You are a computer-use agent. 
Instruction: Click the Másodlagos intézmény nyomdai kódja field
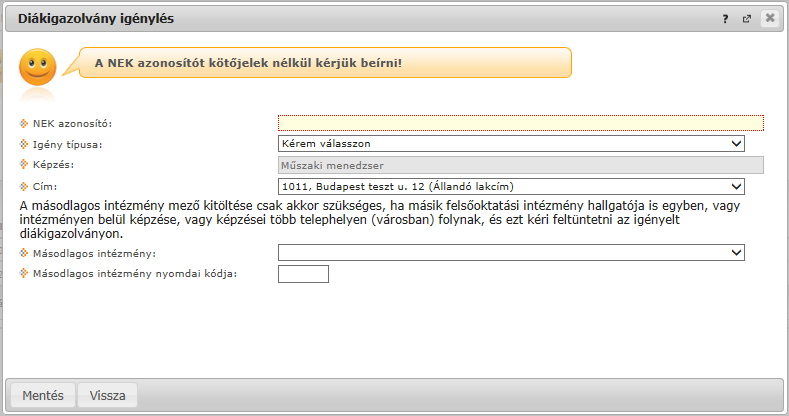(303, 274)
